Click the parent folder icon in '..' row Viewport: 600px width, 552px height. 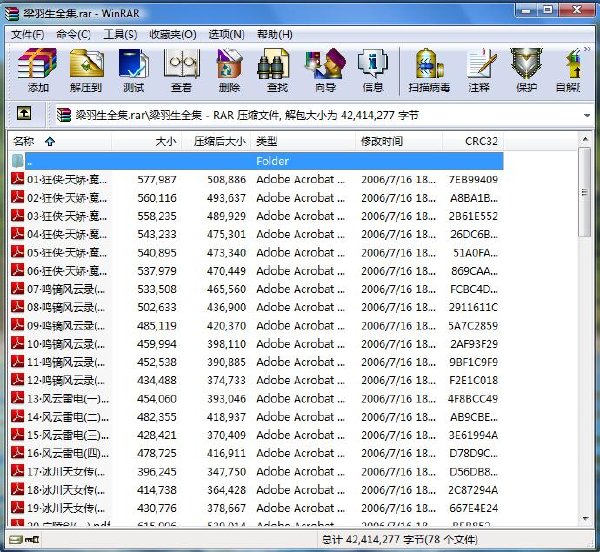(17, 161)
